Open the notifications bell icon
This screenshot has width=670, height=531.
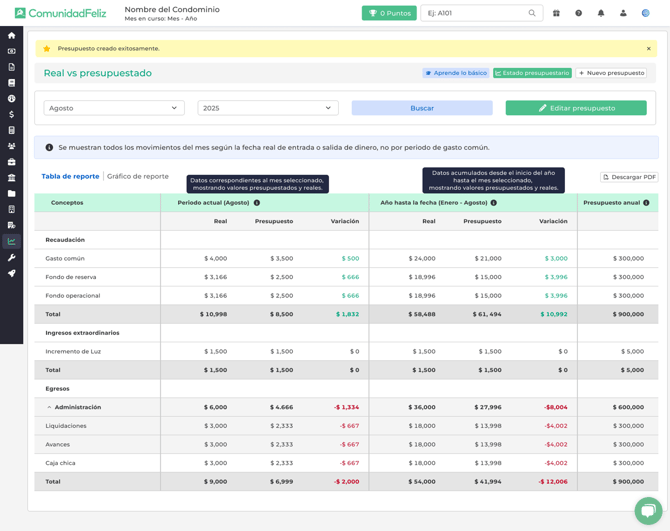coord(601,13)
